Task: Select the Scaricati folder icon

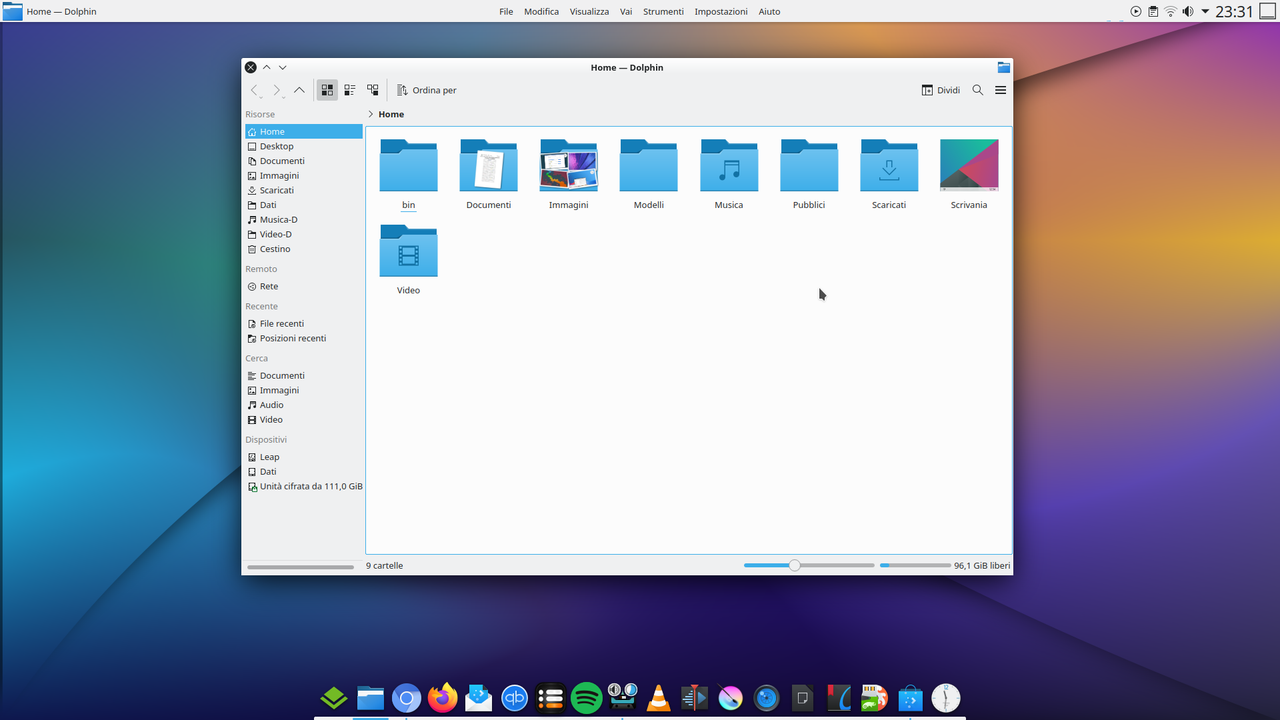Action: 888,166
